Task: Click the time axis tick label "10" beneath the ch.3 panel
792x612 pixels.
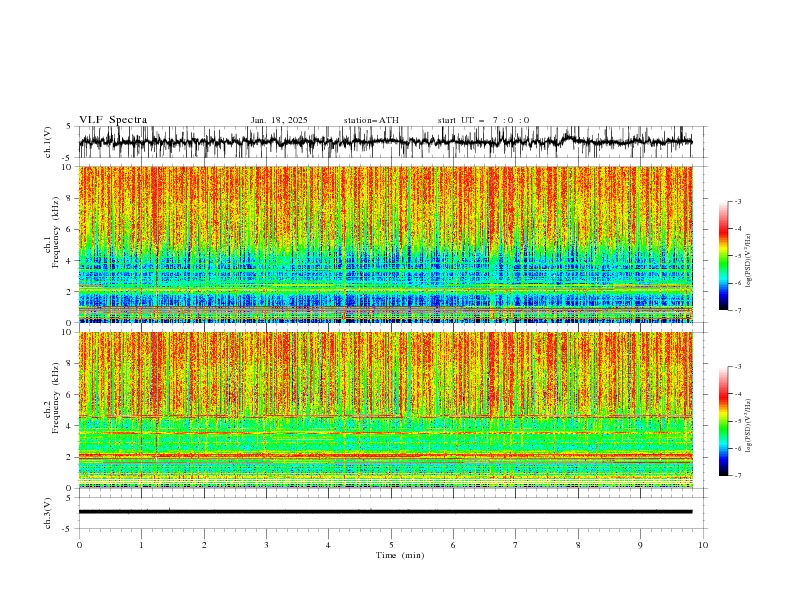Action: pyautogui.click(x=703, y=545)
